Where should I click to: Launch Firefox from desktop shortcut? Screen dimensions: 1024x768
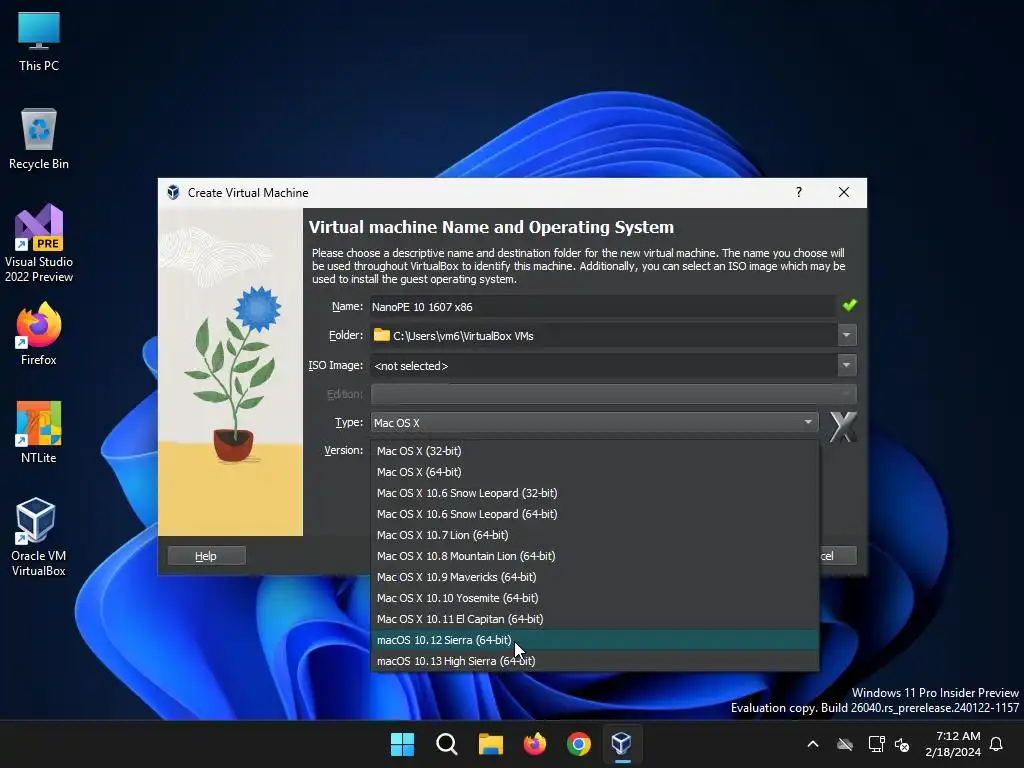click(39, 334)
